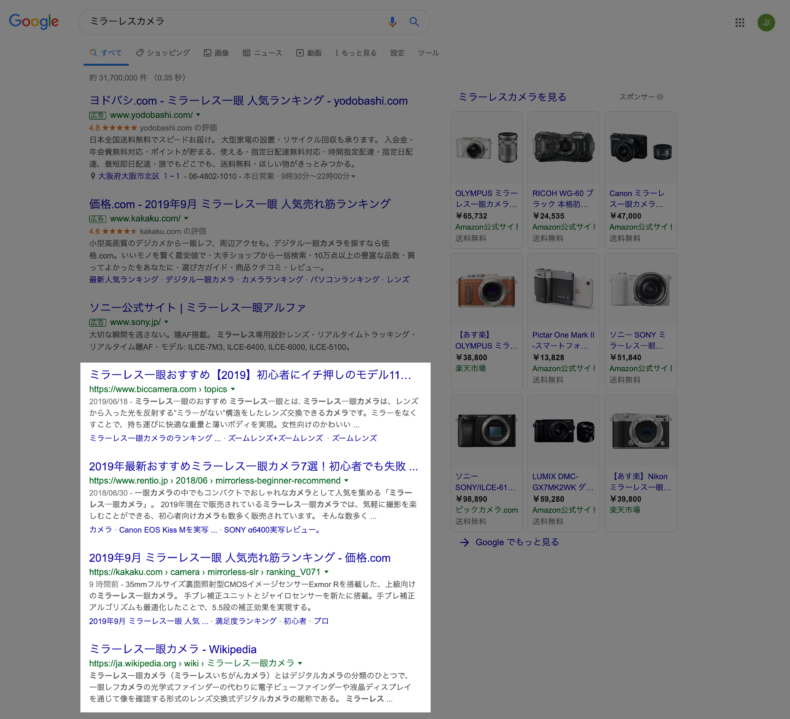Click ミラーレスカメラを見る heading

pyautogui.click(x=512, y=97)
